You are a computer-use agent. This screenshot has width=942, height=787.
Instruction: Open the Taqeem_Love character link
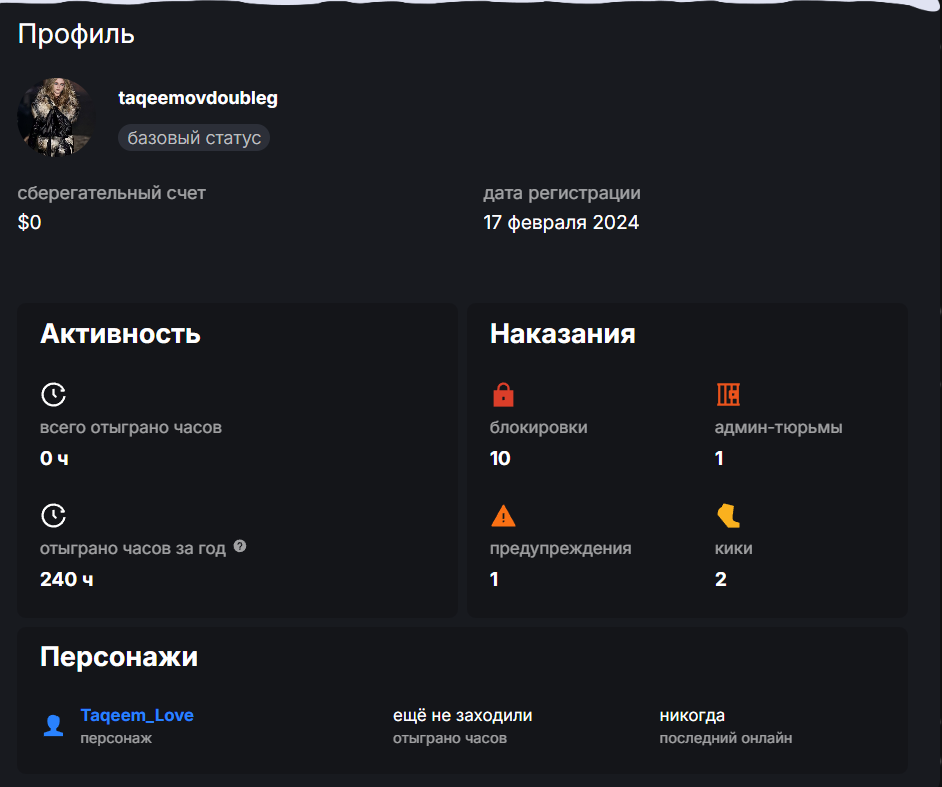tap(137, 715)
